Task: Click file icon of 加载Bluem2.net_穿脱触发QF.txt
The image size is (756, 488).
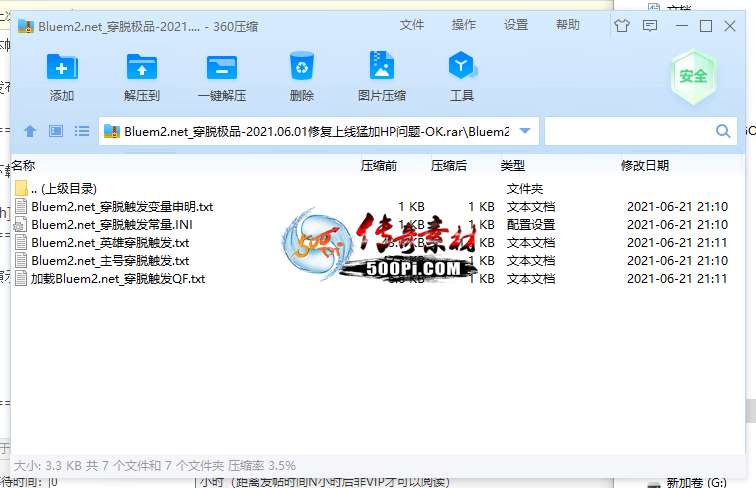Action: [x=21, y=279]
